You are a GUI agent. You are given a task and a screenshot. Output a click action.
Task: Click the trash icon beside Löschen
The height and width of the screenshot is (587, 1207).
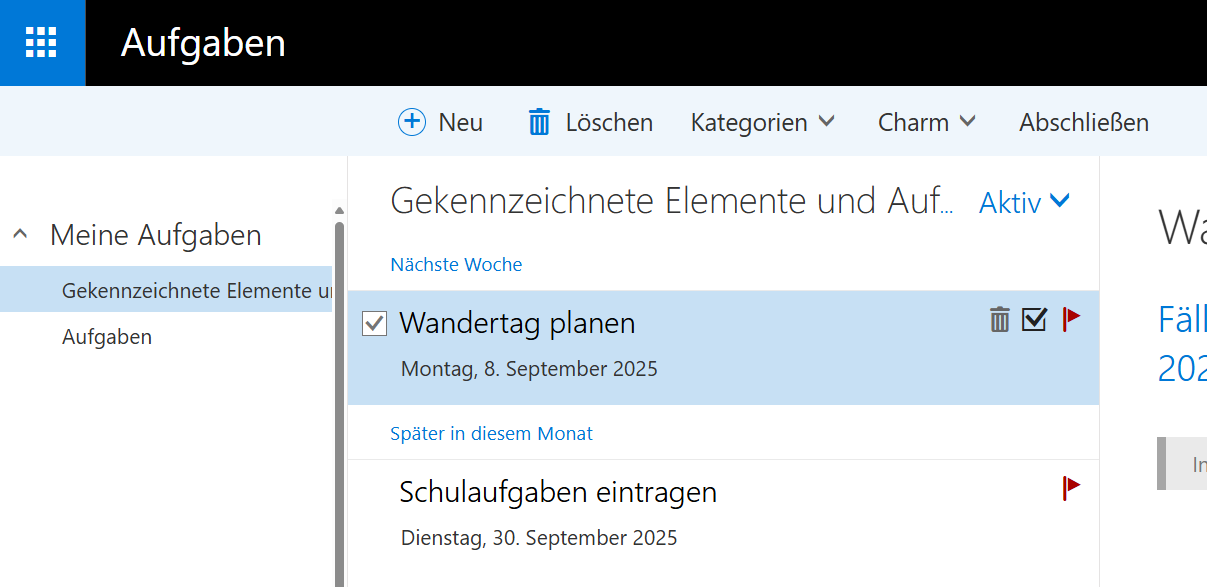coord(539,122)
